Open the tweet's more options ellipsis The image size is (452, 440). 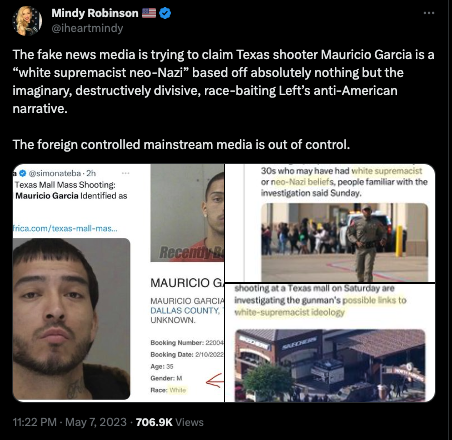[429, 13]
